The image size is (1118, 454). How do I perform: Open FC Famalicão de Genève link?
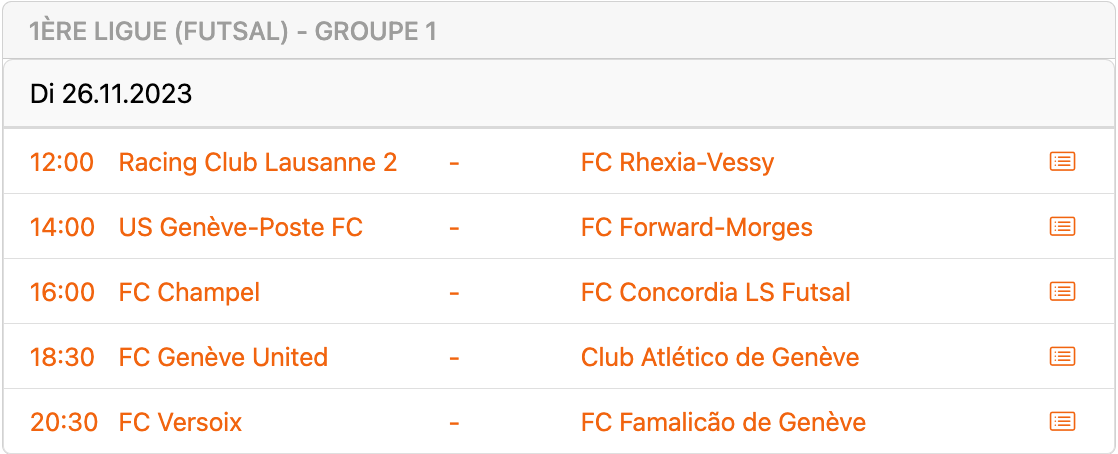[723, 422]
